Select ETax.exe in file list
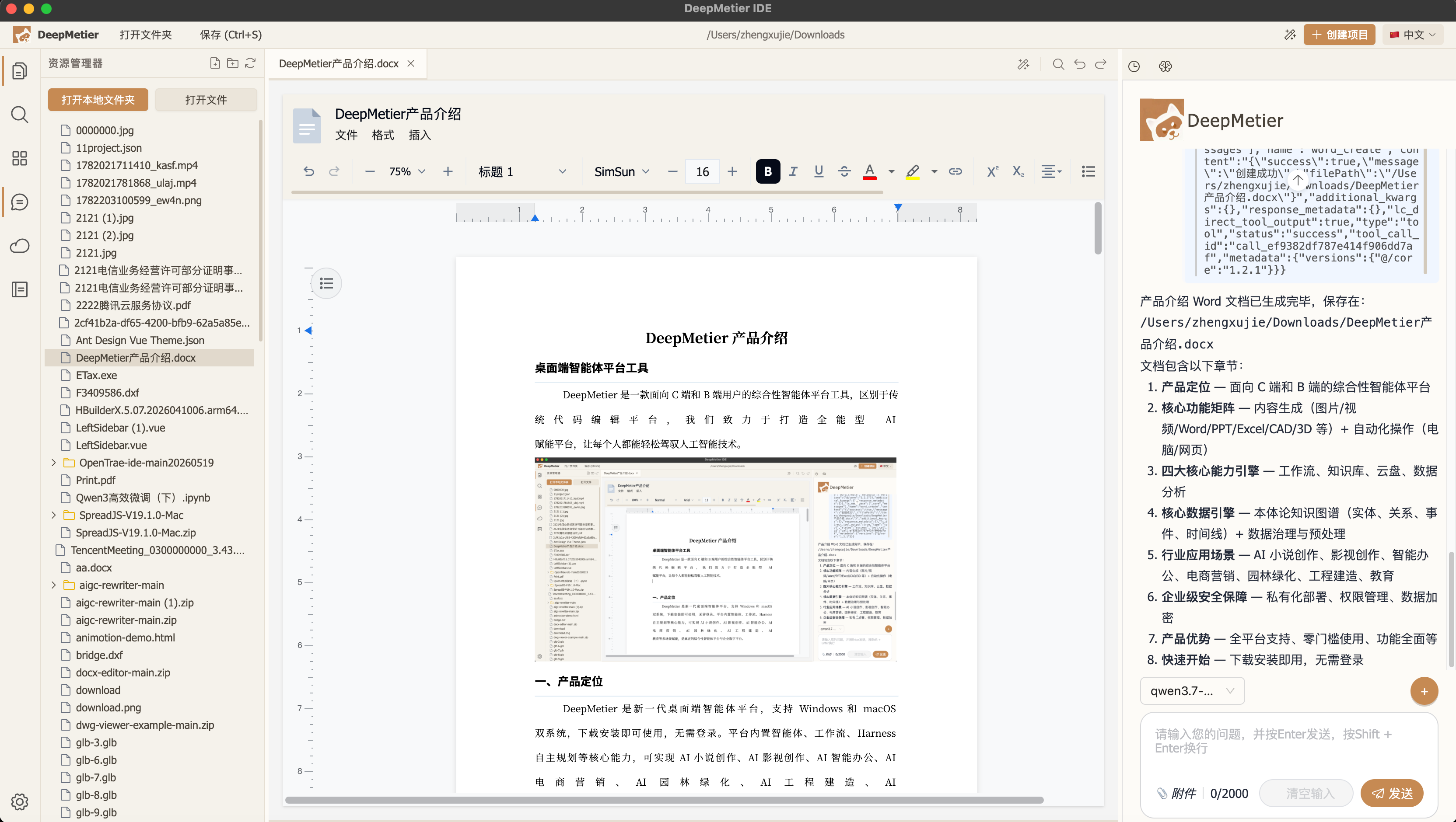 [149, 375]
